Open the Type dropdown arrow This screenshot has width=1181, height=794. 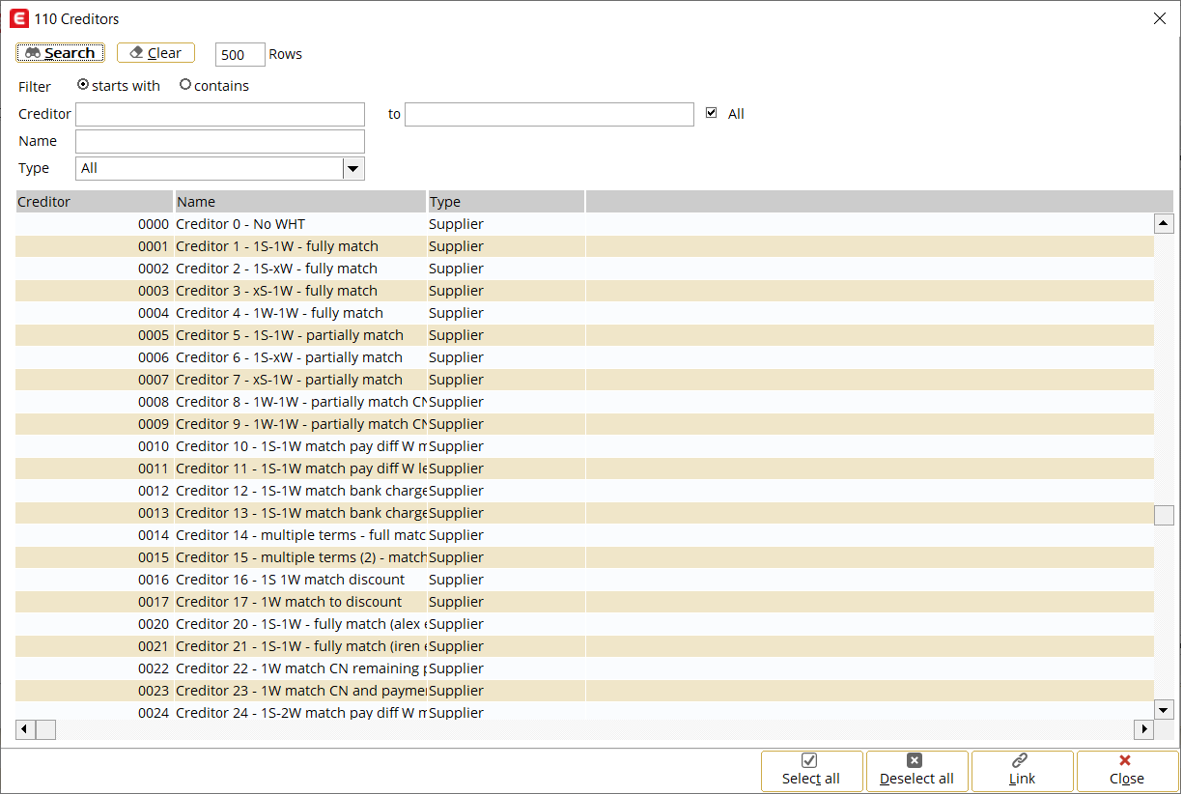[353, 169]
